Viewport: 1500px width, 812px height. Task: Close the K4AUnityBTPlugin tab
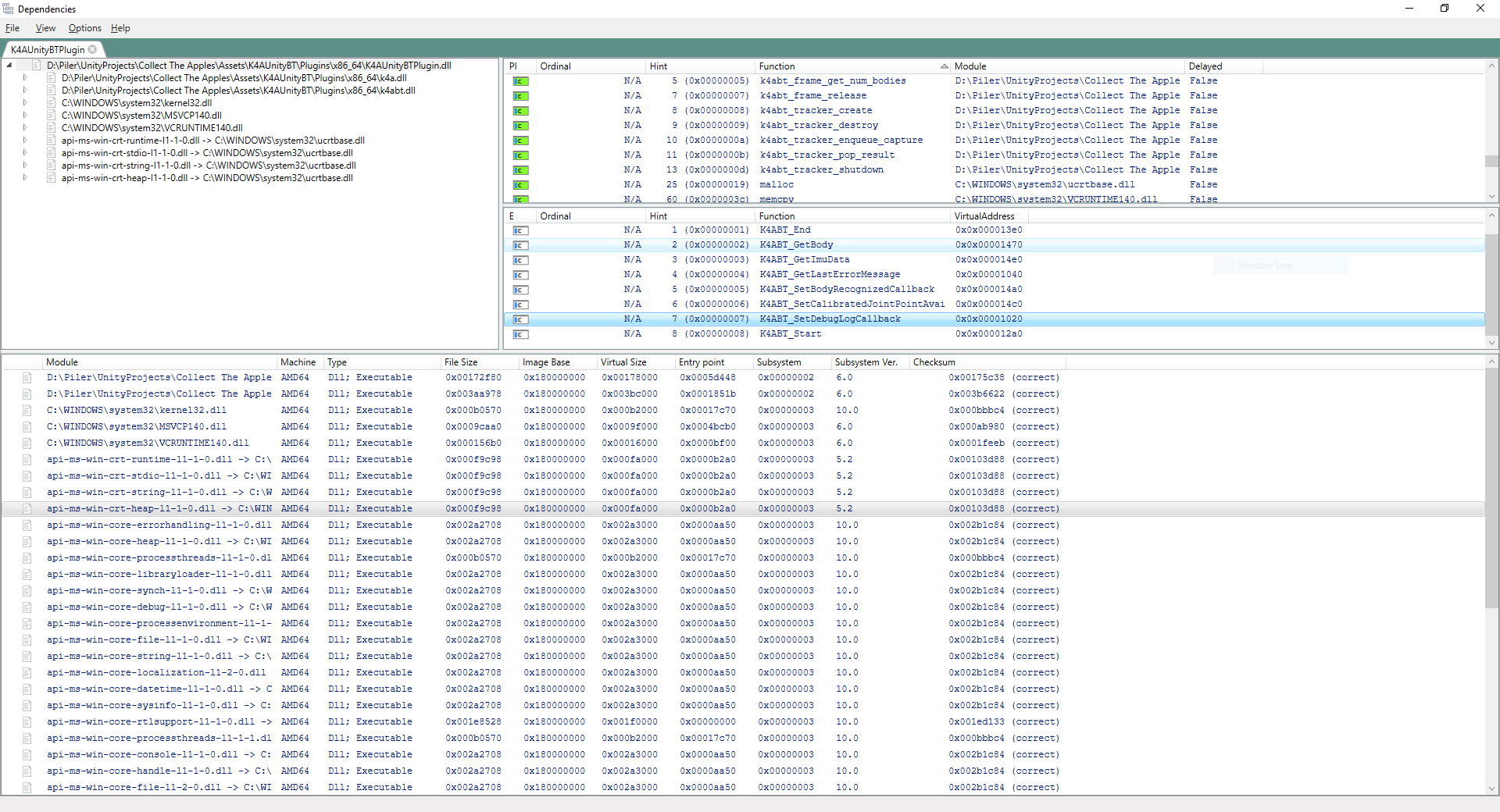coord(93,48)
